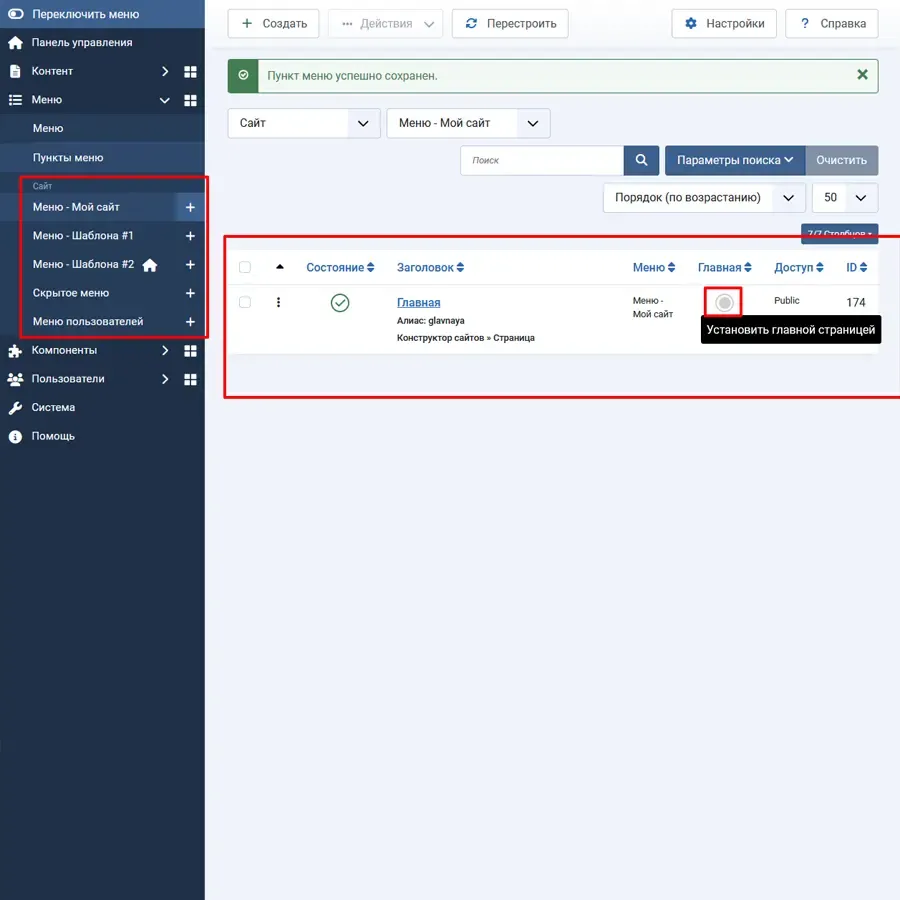Click in the Поиск search field
The width and height of the screenshot is (900, 900).
click(541, 160)
